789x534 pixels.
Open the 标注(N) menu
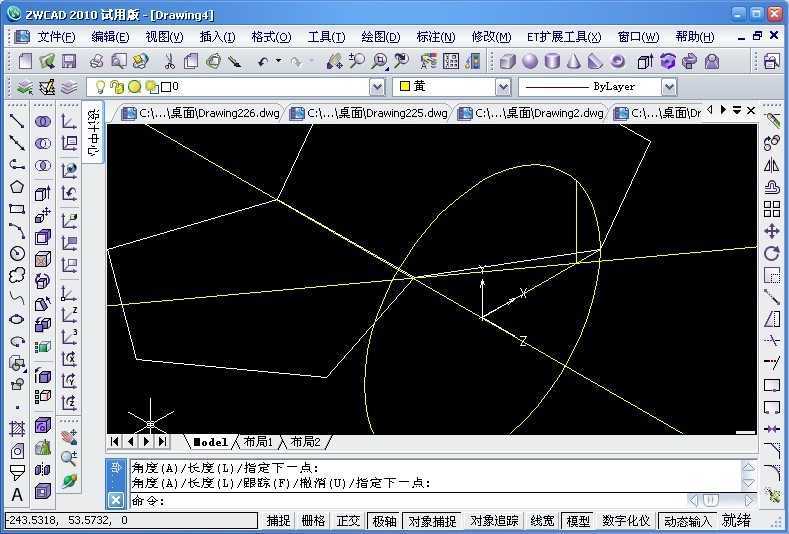(436, 37)
